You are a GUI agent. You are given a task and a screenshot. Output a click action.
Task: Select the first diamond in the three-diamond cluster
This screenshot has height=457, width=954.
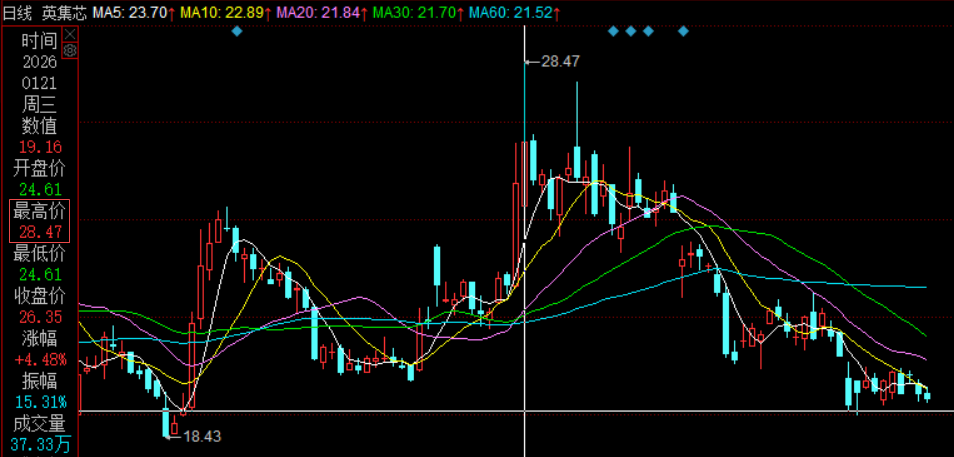(x=613, y=31)
